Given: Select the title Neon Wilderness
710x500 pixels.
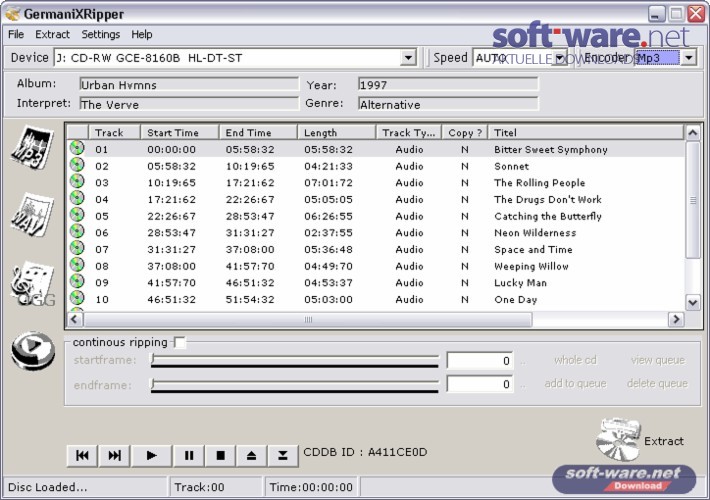Looking at the screenshot, I should [535, 233].
